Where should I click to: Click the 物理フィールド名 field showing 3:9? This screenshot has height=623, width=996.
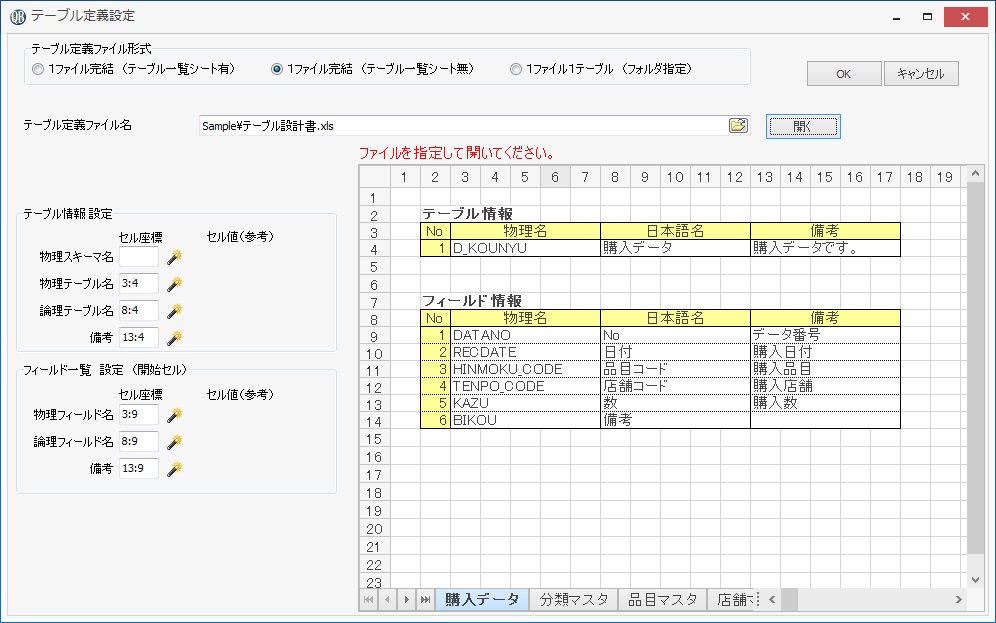point(139,414)
